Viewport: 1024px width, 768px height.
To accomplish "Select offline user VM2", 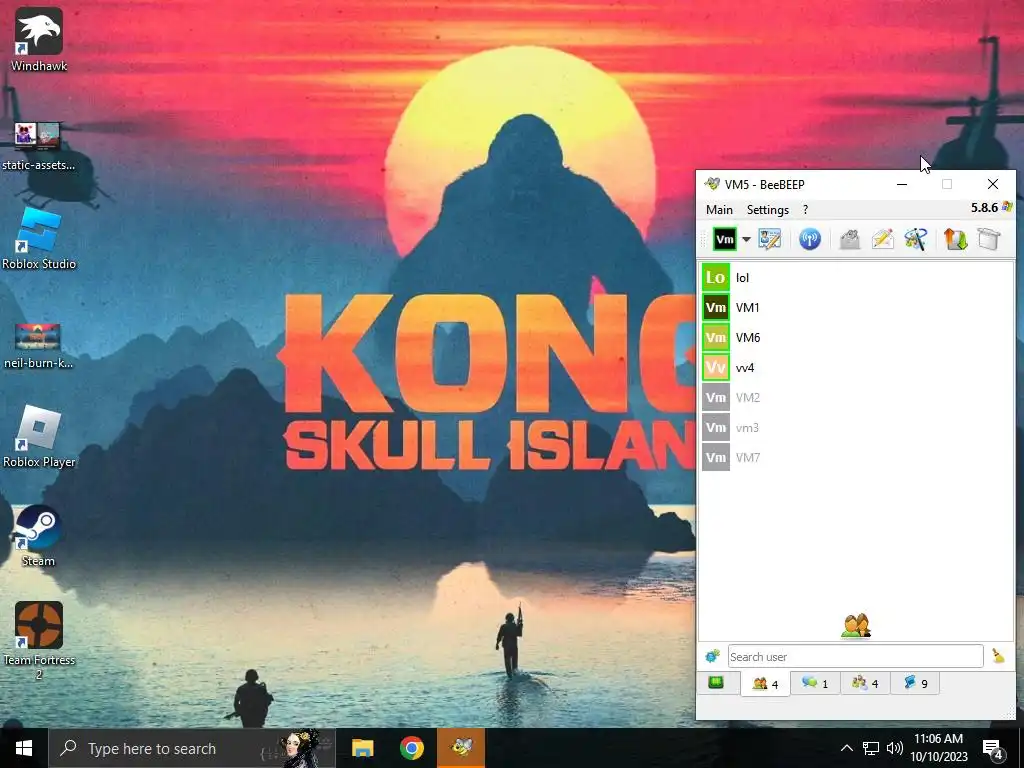I will tap(856, 398).
